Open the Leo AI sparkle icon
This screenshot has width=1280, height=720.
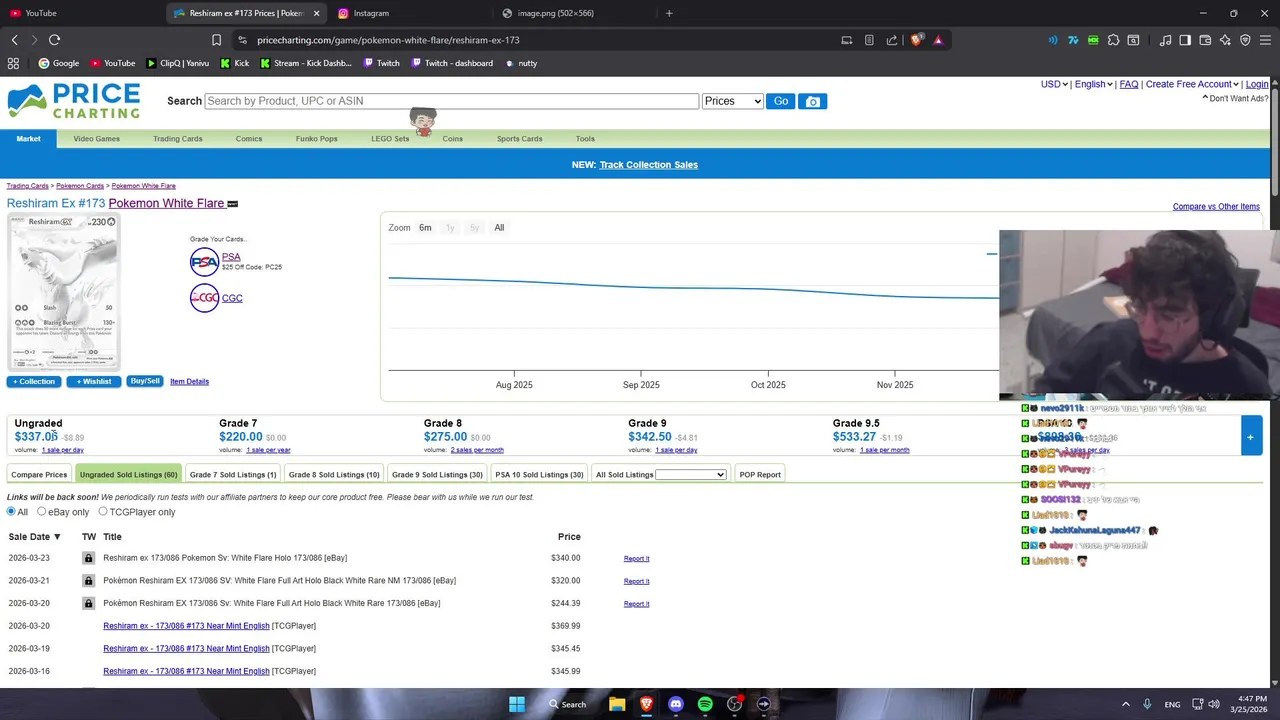pyautogui.click(x=1225, y=40)
